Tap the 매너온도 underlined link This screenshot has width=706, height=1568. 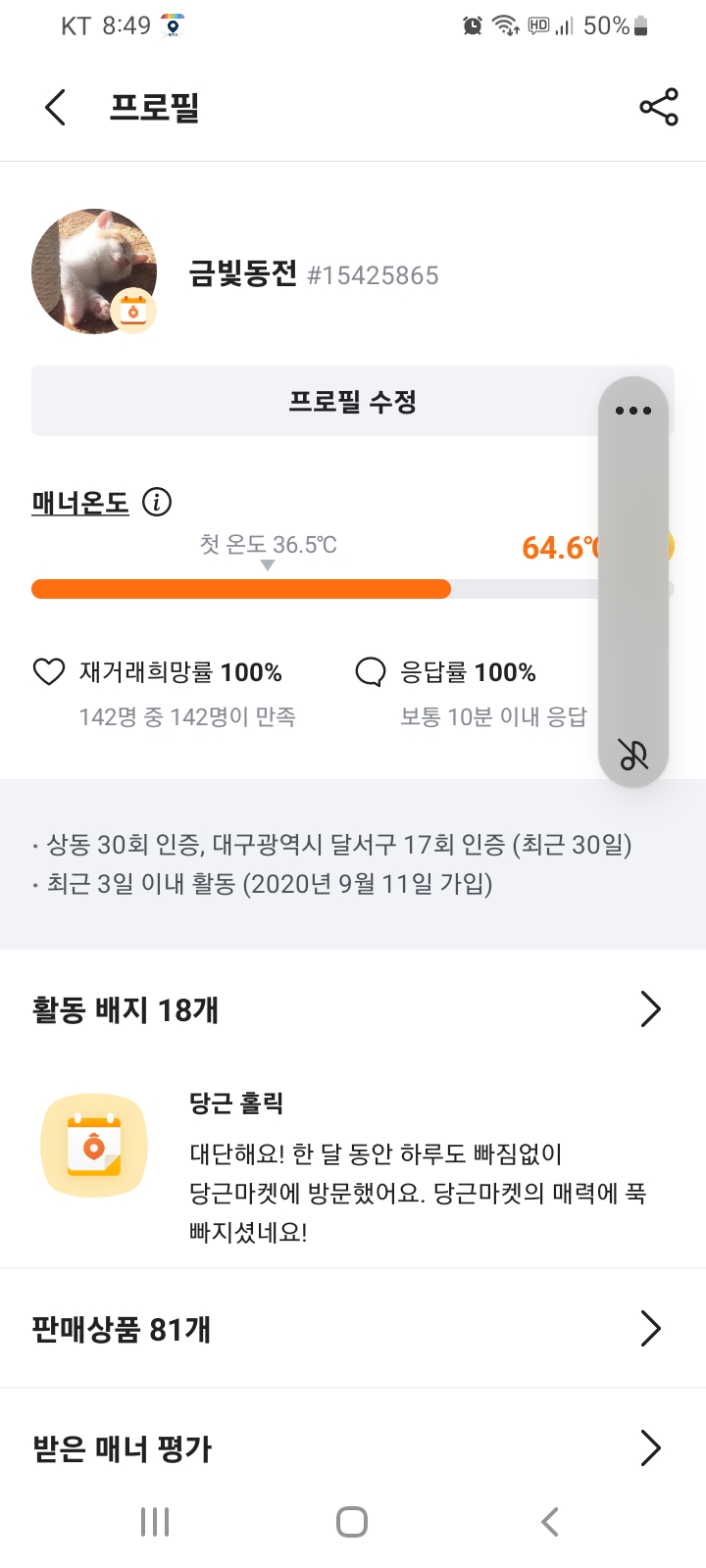point(80,503)
